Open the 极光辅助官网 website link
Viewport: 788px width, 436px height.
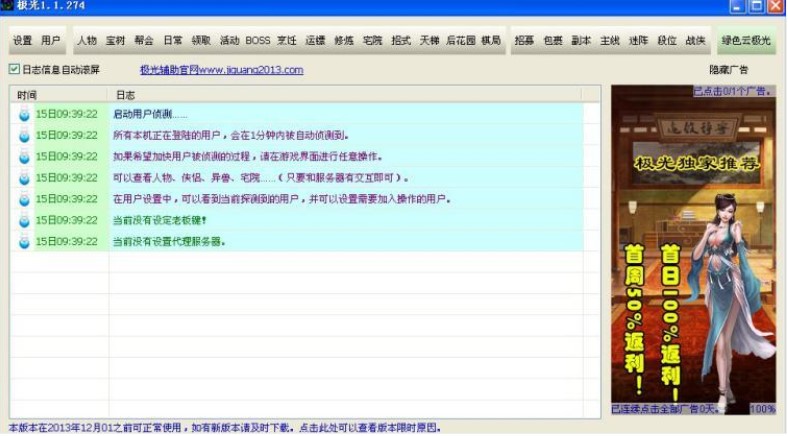221,70
